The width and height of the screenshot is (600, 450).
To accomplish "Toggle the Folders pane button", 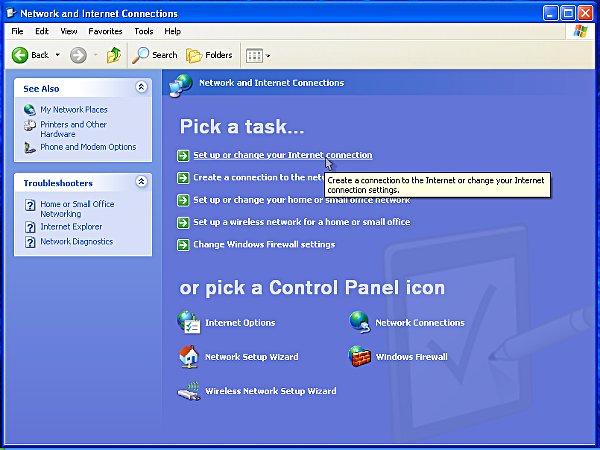I will click(x=210, y=55).
